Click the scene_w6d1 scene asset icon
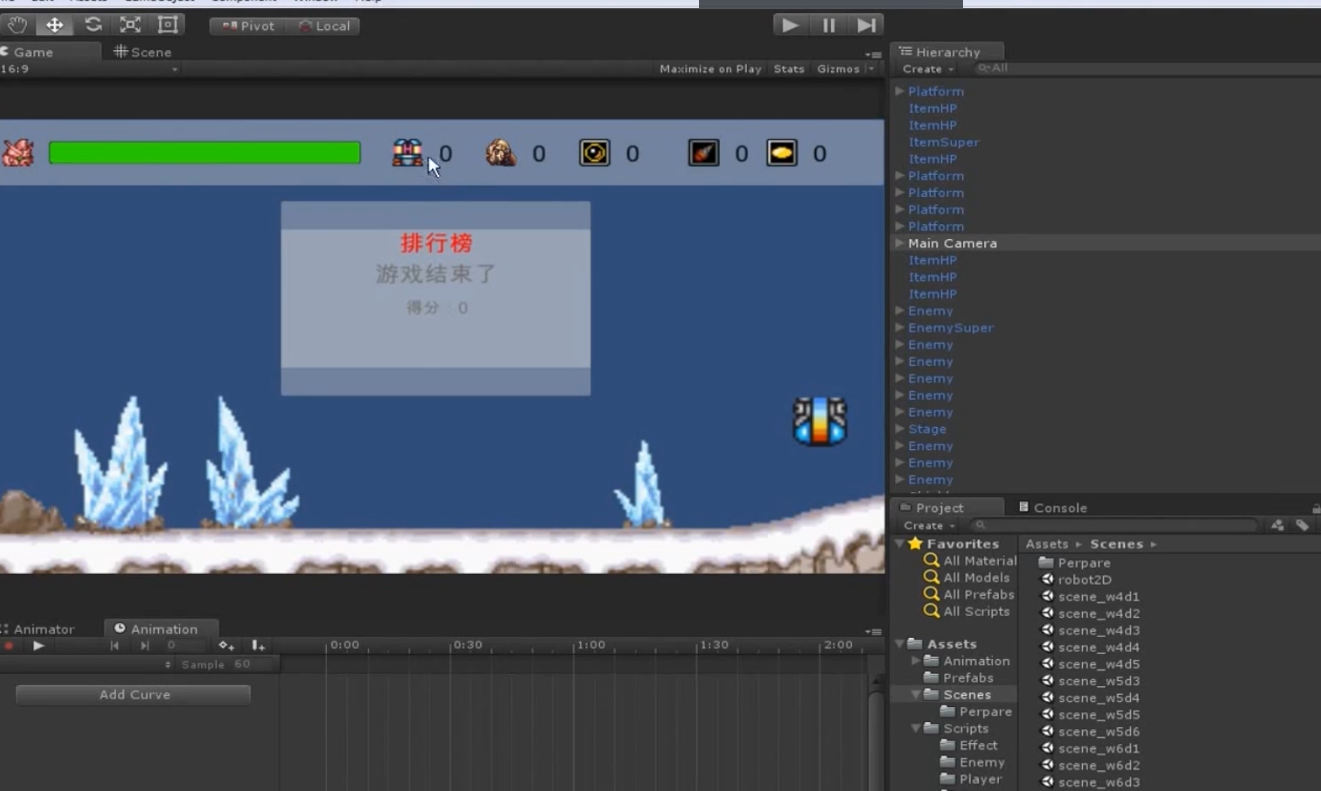 (1048, 748)
